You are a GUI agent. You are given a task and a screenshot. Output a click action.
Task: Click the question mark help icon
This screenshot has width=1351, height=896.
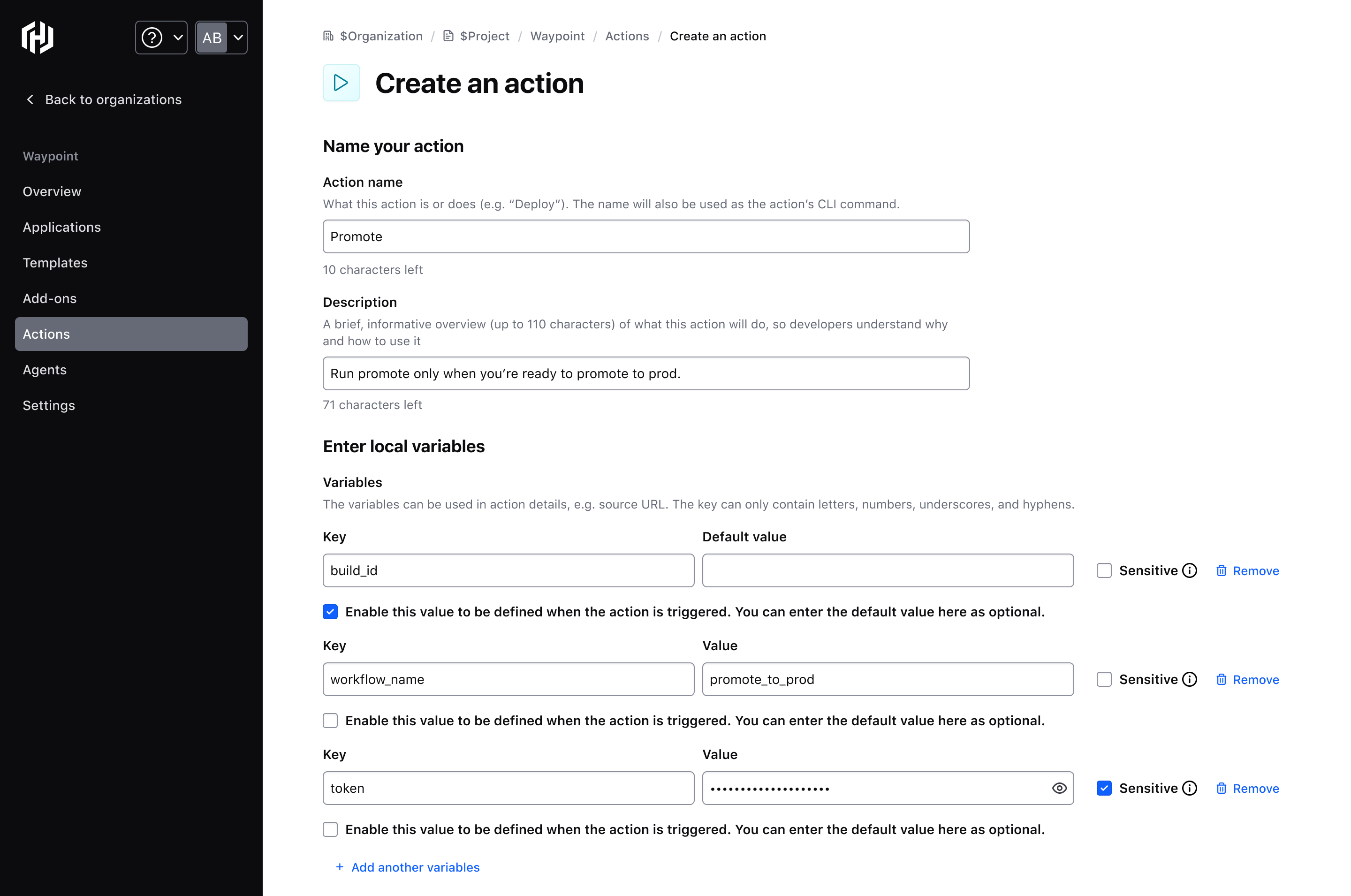(x=152, y=38)
